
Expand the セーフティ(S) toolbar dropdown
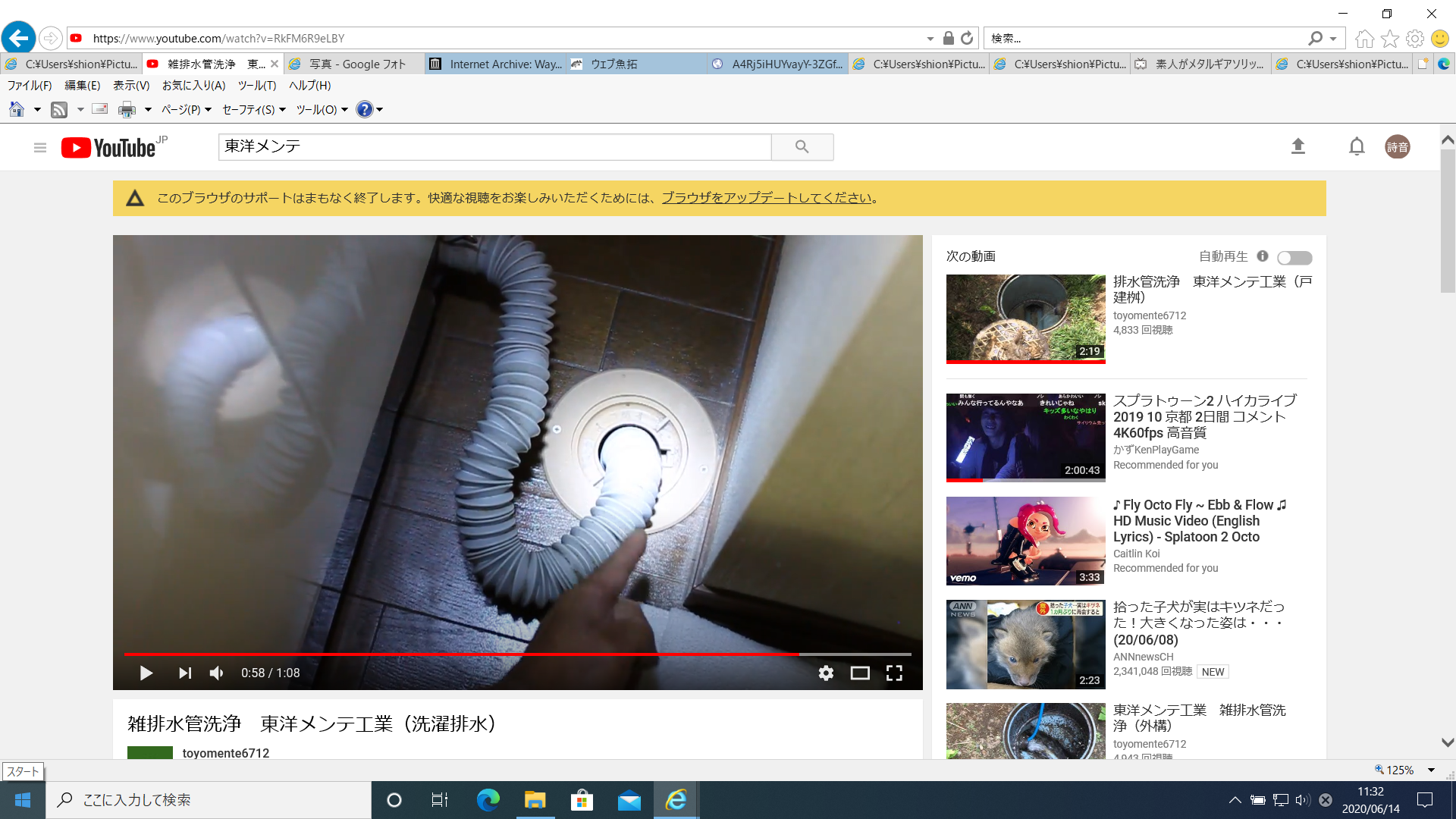point(253,110)
